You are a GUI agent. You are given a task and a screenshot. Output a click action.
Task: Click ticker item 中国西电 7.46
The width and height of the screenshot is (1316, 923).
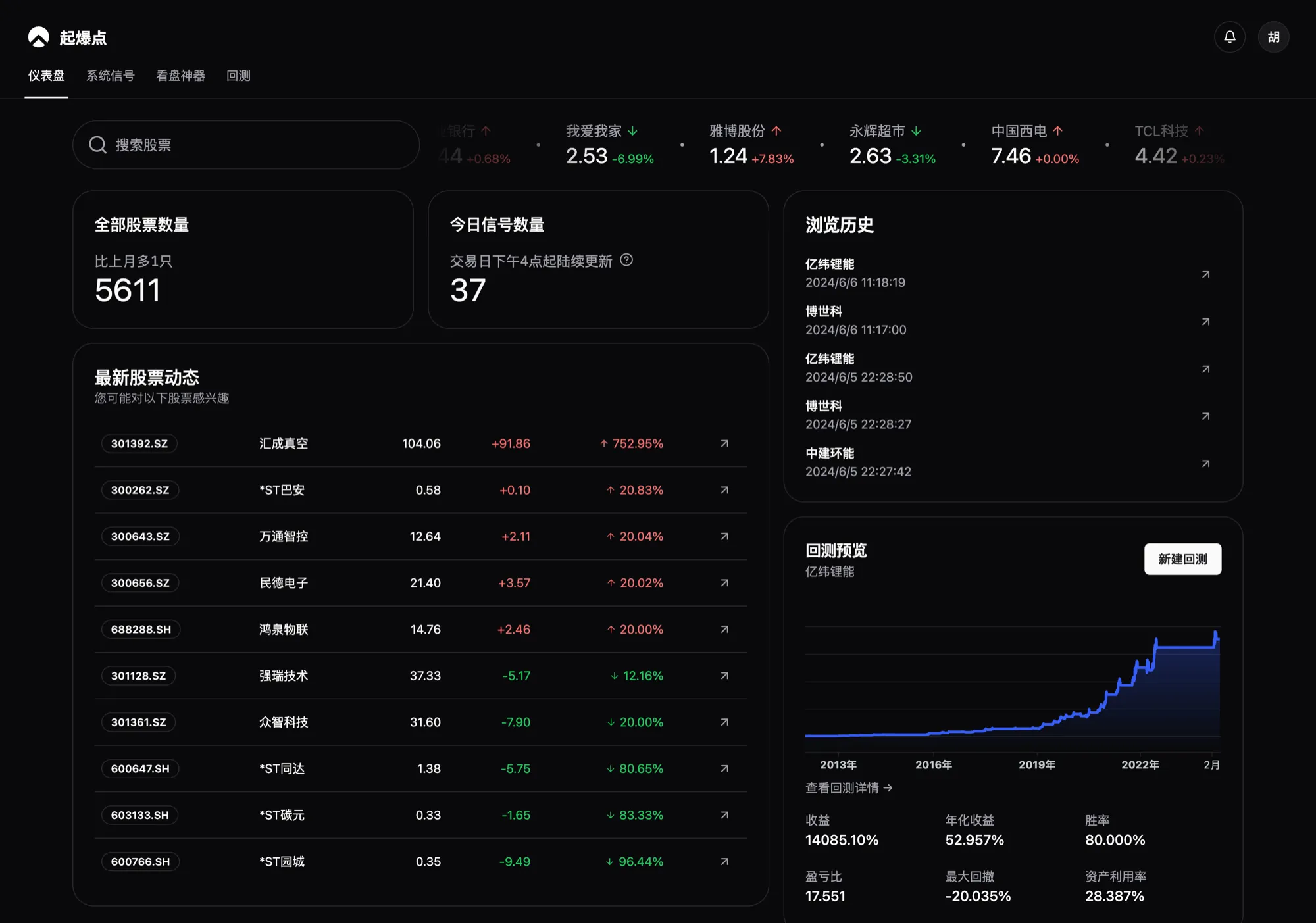coord(1035,145)
